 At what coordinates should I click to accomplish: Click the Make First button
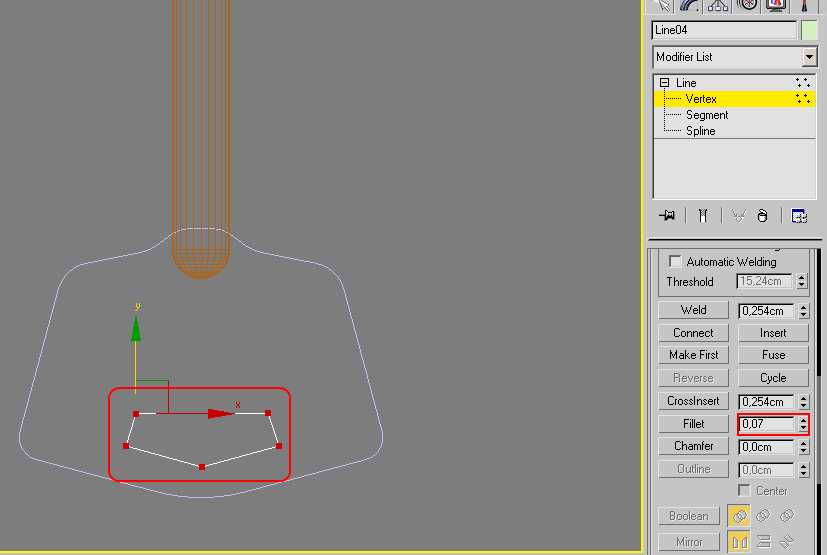tap(694, 355)
